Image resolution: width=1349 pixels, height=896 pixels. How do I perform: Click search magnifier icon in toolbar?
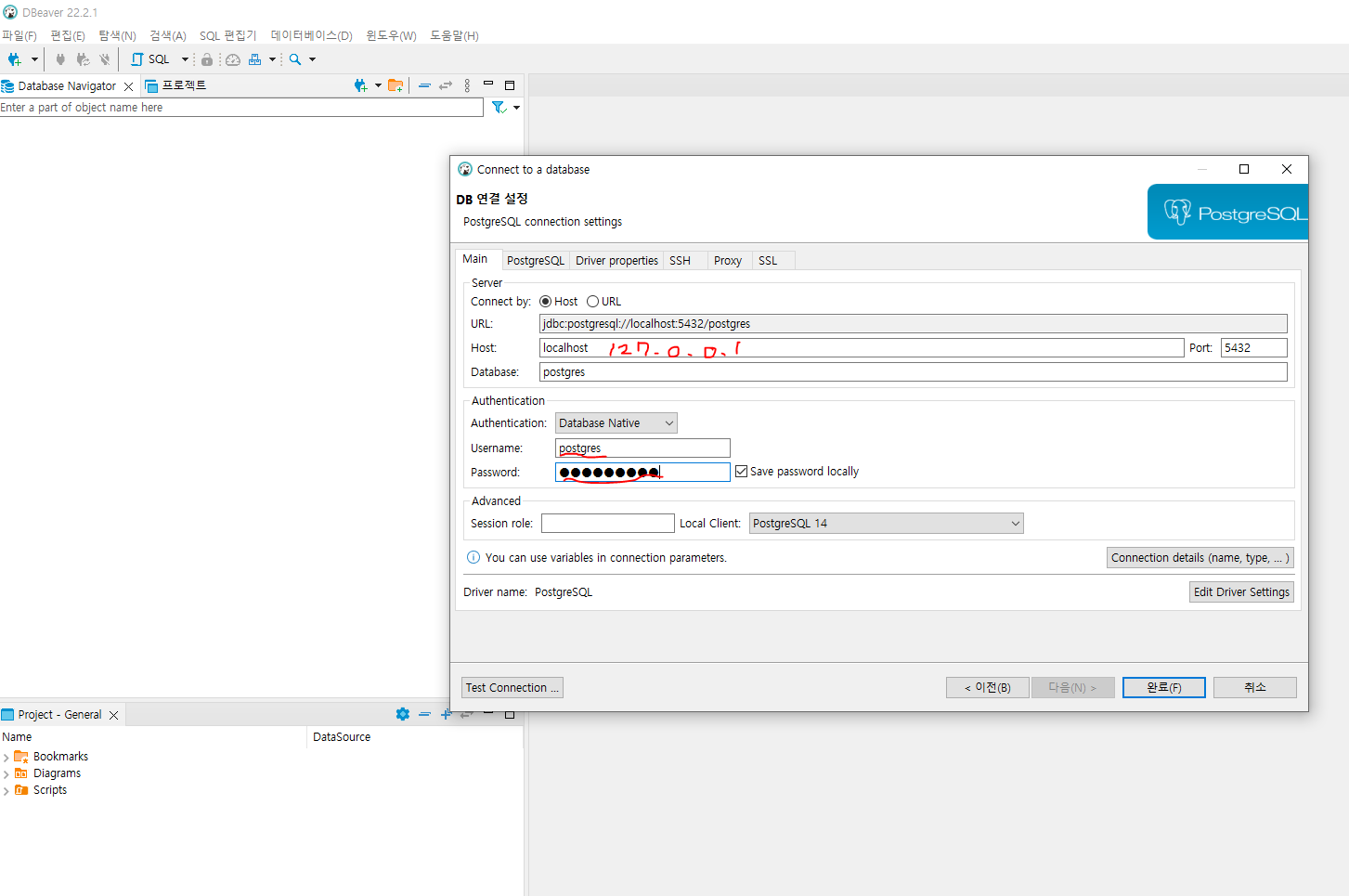tap(295, 59)
